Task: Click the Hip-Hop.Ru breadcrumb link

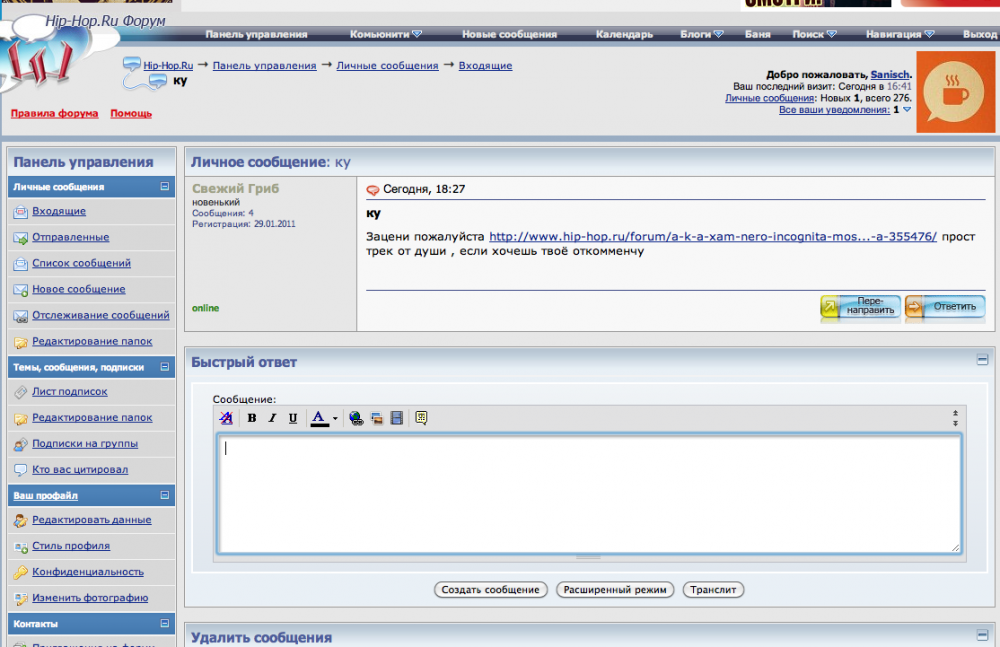Action: (168, 66)
